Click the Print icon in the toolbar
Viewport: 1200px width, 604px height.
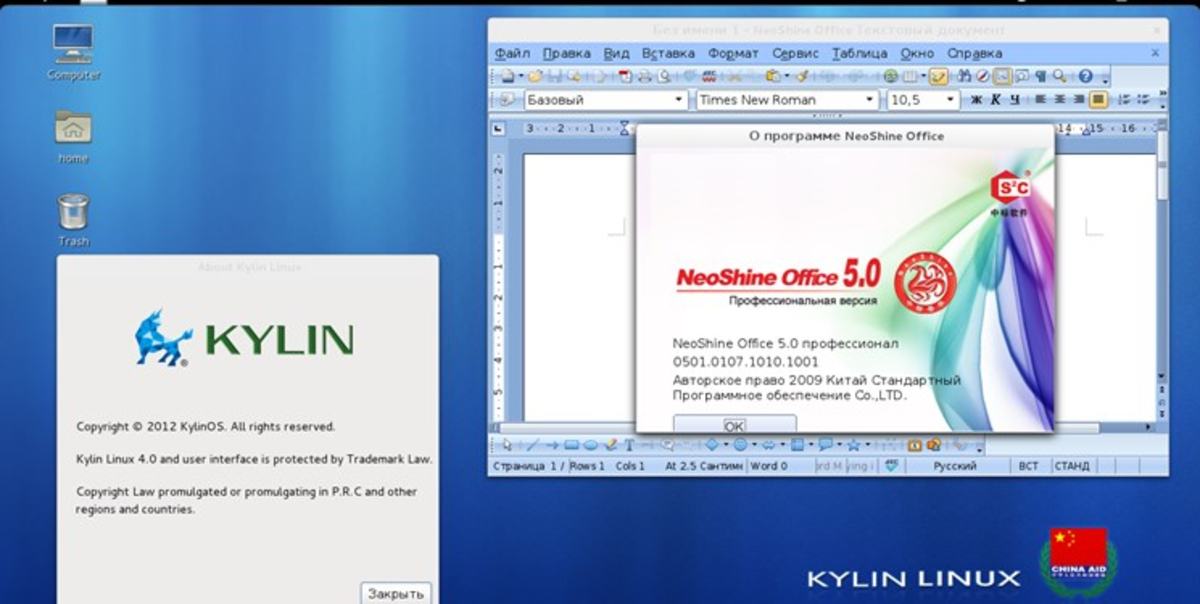click(644, 76)
